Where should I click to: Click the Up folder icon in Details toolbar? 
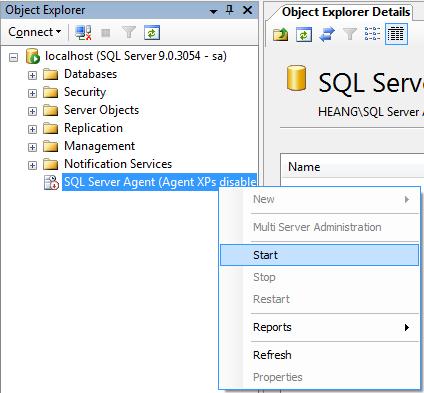(x=281, y=34)
